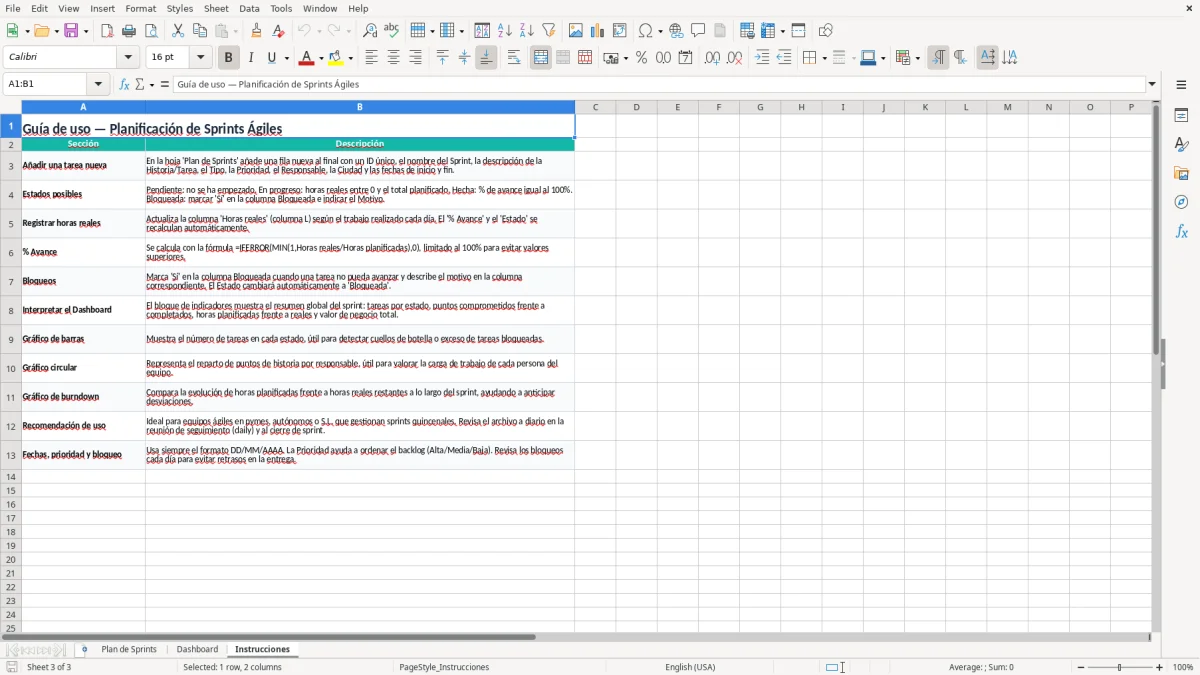Click the Clone formatting paintbrush
The image size is (1200, 675).
(x=257, y=31)
